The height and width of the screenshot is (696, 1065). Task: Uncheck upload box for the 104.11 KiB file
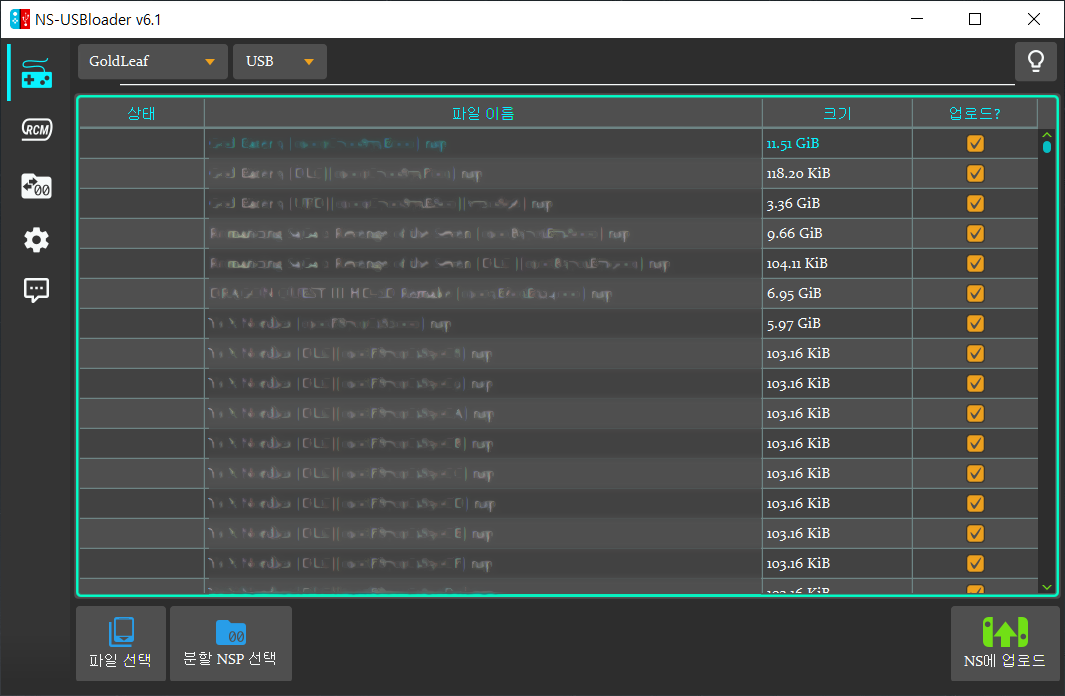point(975,263)
